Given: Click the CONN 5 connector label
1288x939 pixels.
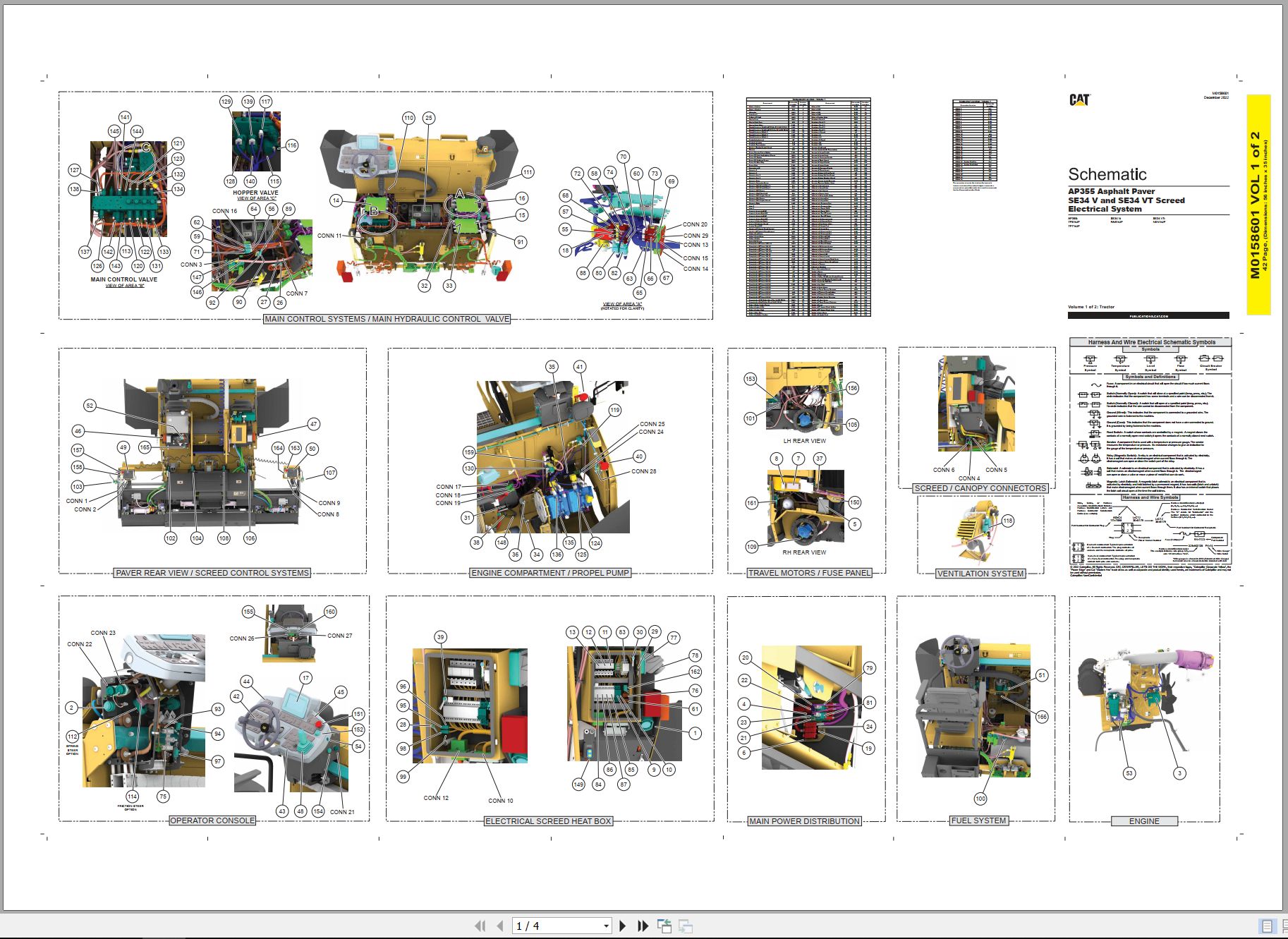Looking at the screenshot, I should point(997,470).
